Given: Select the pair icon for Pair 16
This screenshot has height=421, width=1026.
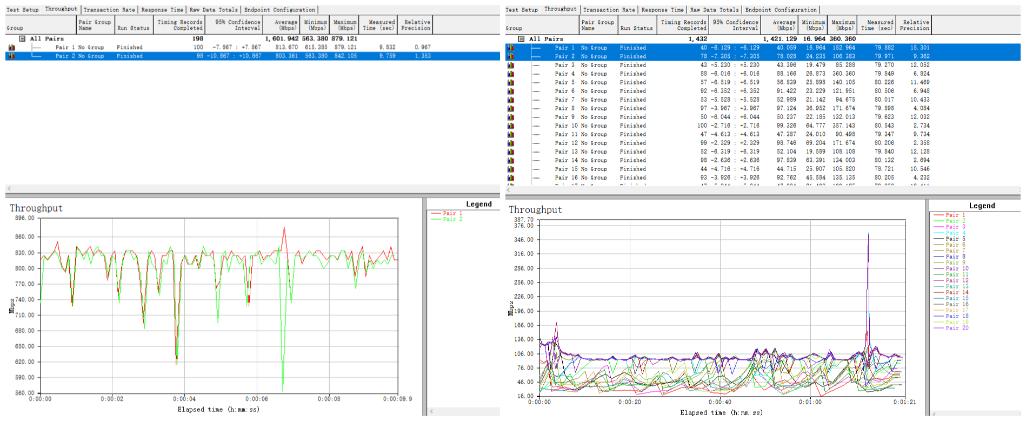Looking at the screenshot, I should point(511,179).
